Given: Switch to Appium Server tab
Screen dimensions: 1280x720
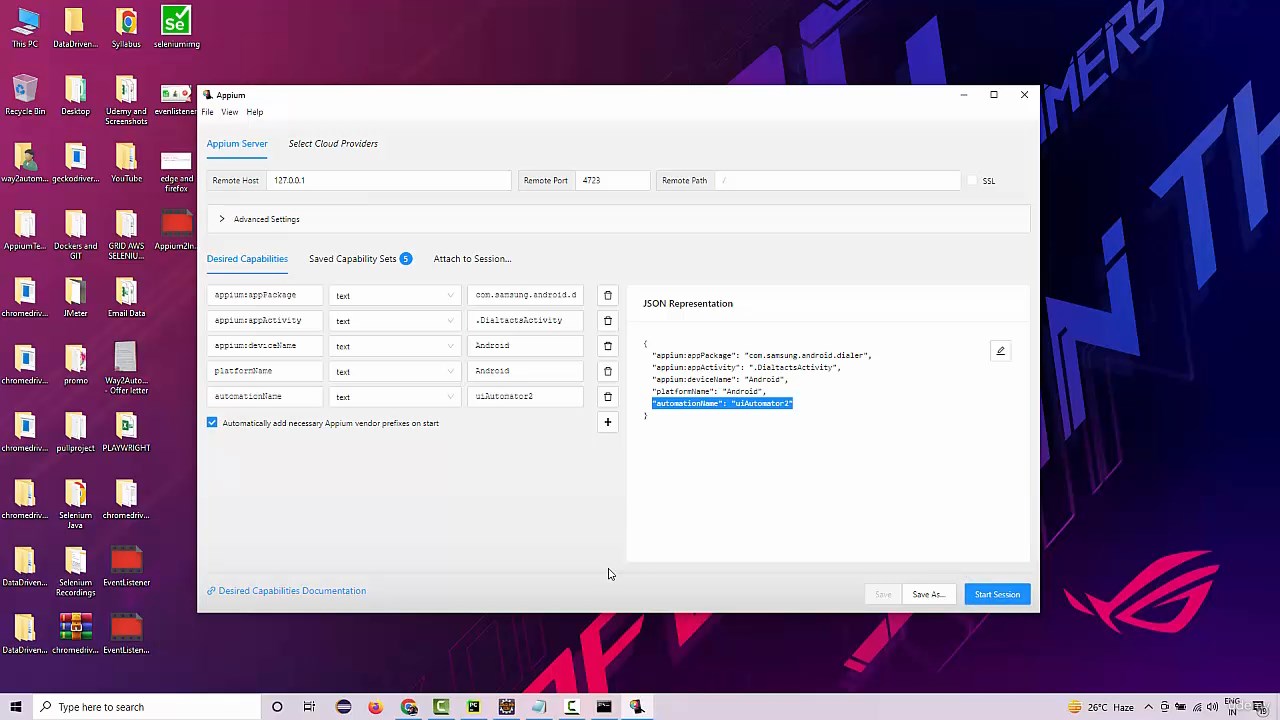Looking at the screenshot, I should tap(237, 144).
